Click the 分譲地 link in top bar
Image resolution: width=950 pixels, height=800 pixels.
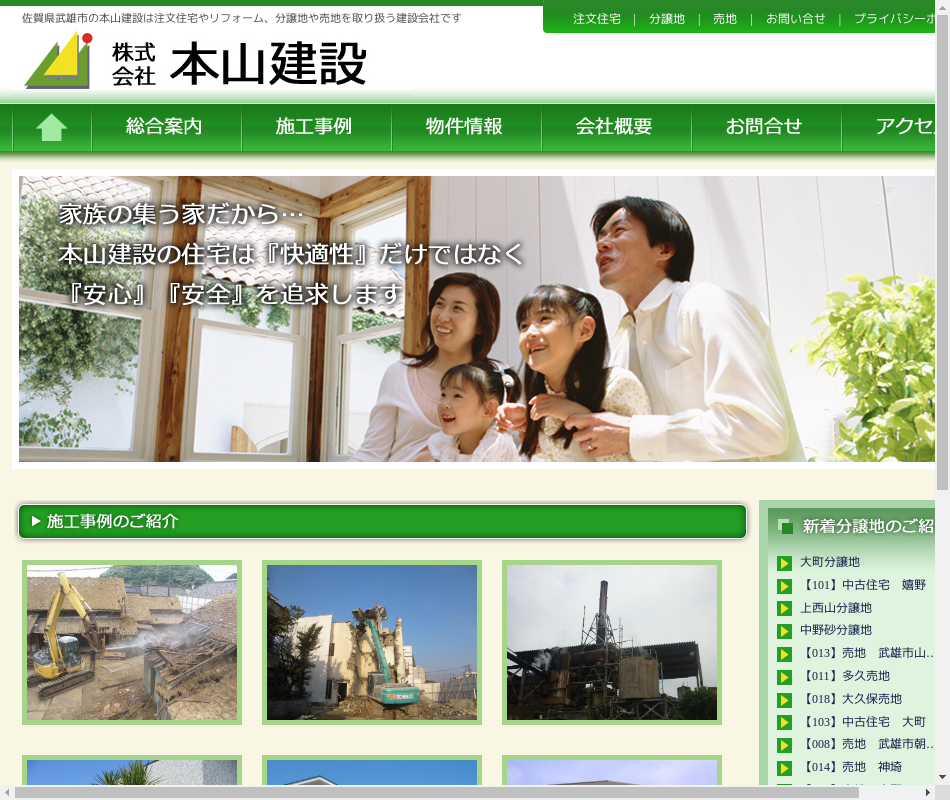click(x=667, y=19)
